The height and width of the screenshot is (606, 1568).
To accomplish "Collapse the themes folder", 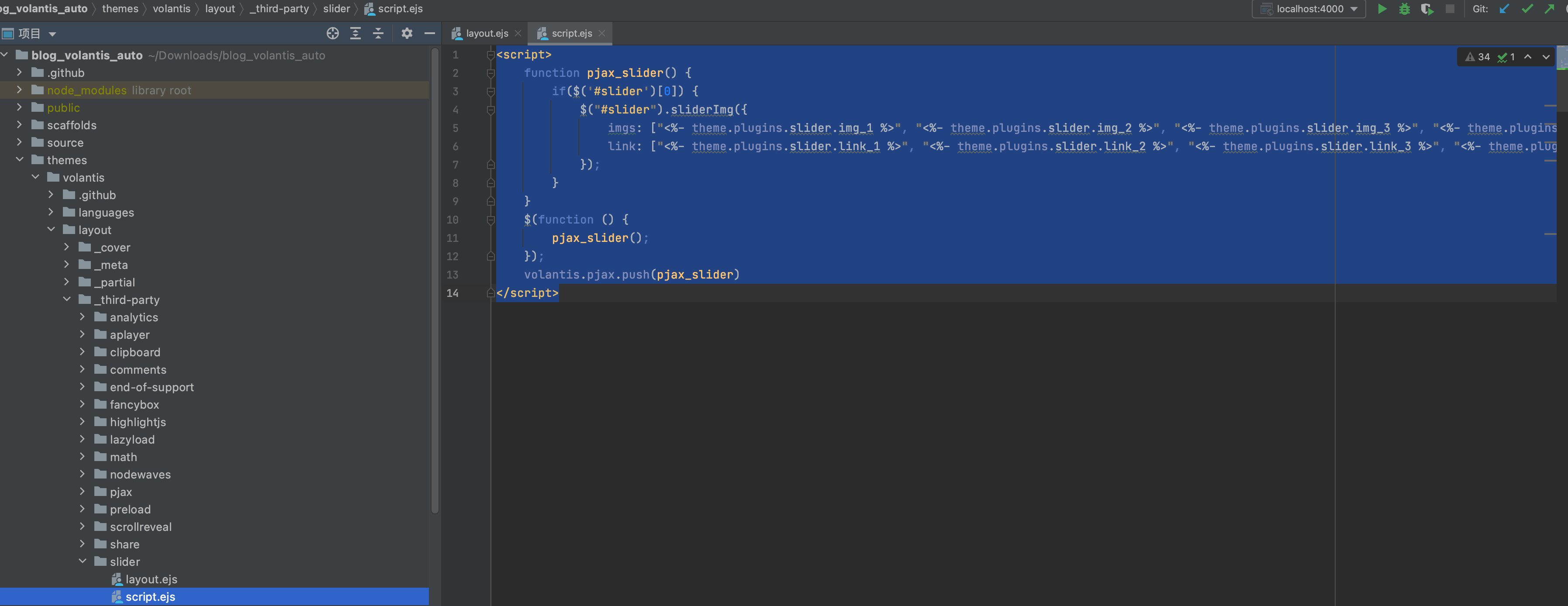I will [x=20, y=160].
